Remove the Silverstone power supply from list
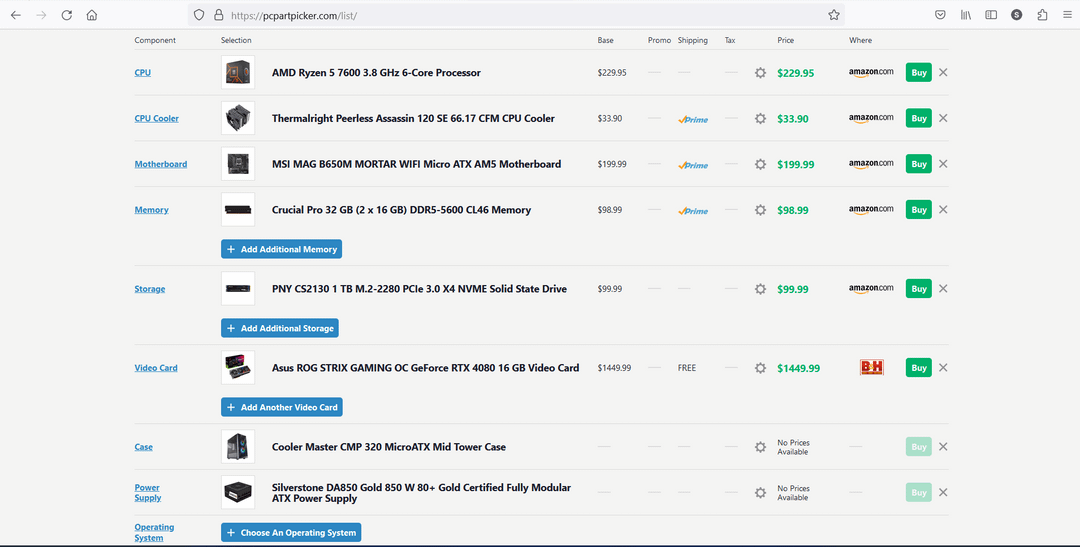Viewport: 1080px width, 547px height. tap(943, 492)
